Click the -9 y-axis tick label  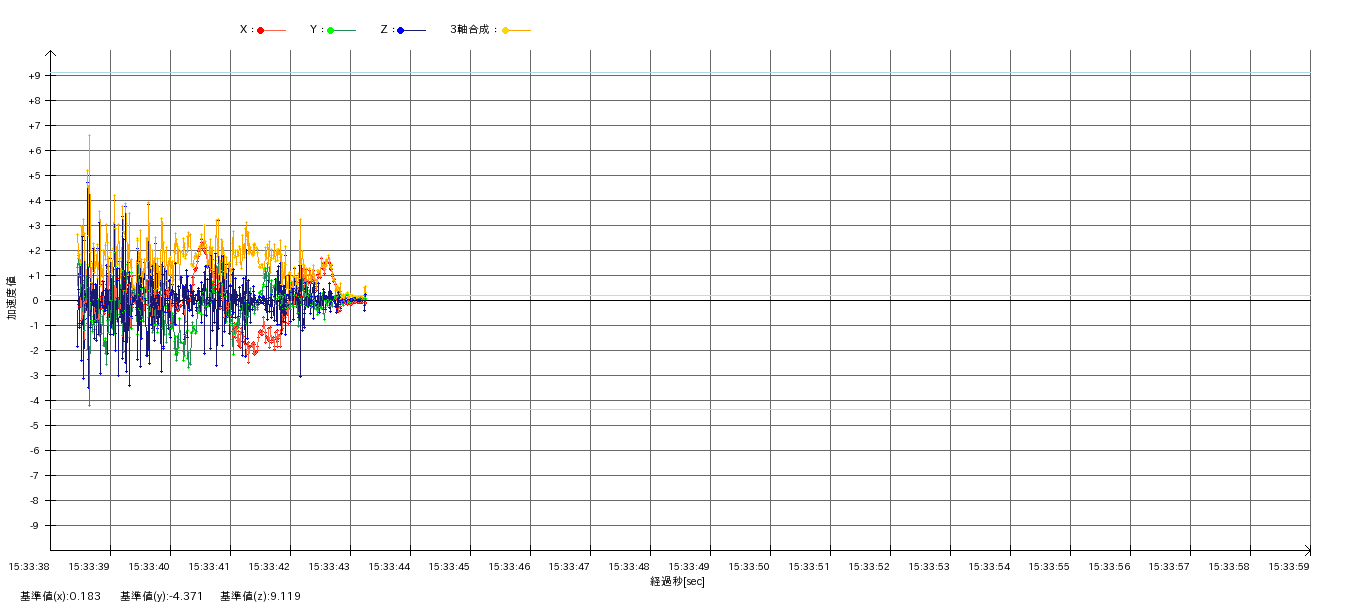tap(34, 526)
